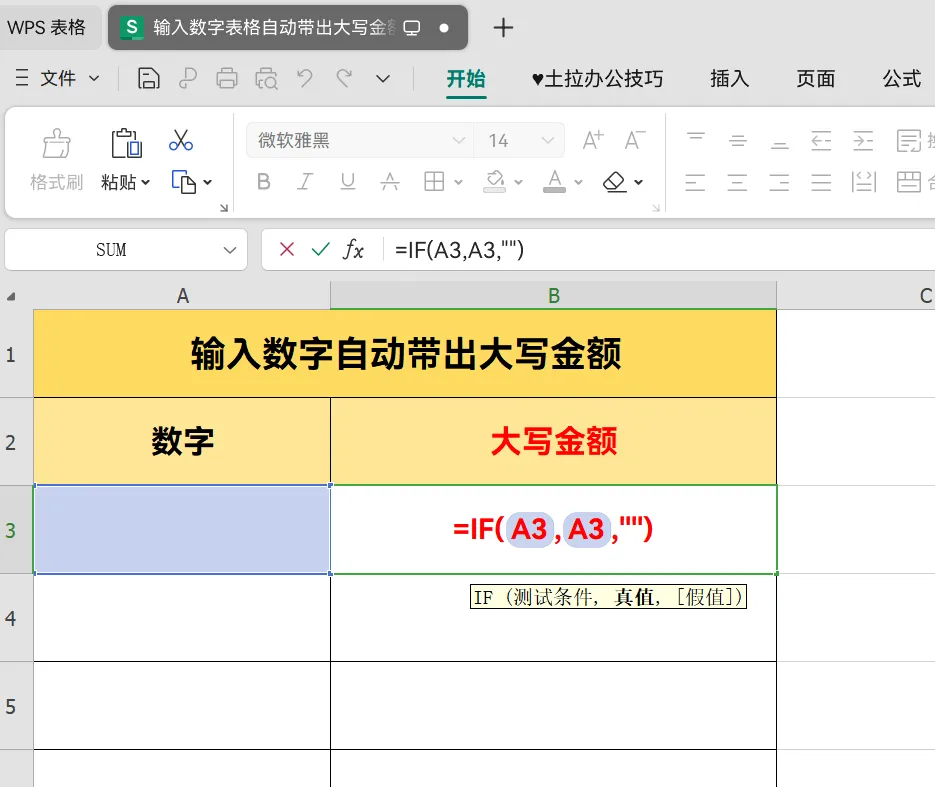The height and width of the screenshot is (787, 935).
Task: Click the distributed alignment icon
Action: point(863,182)
